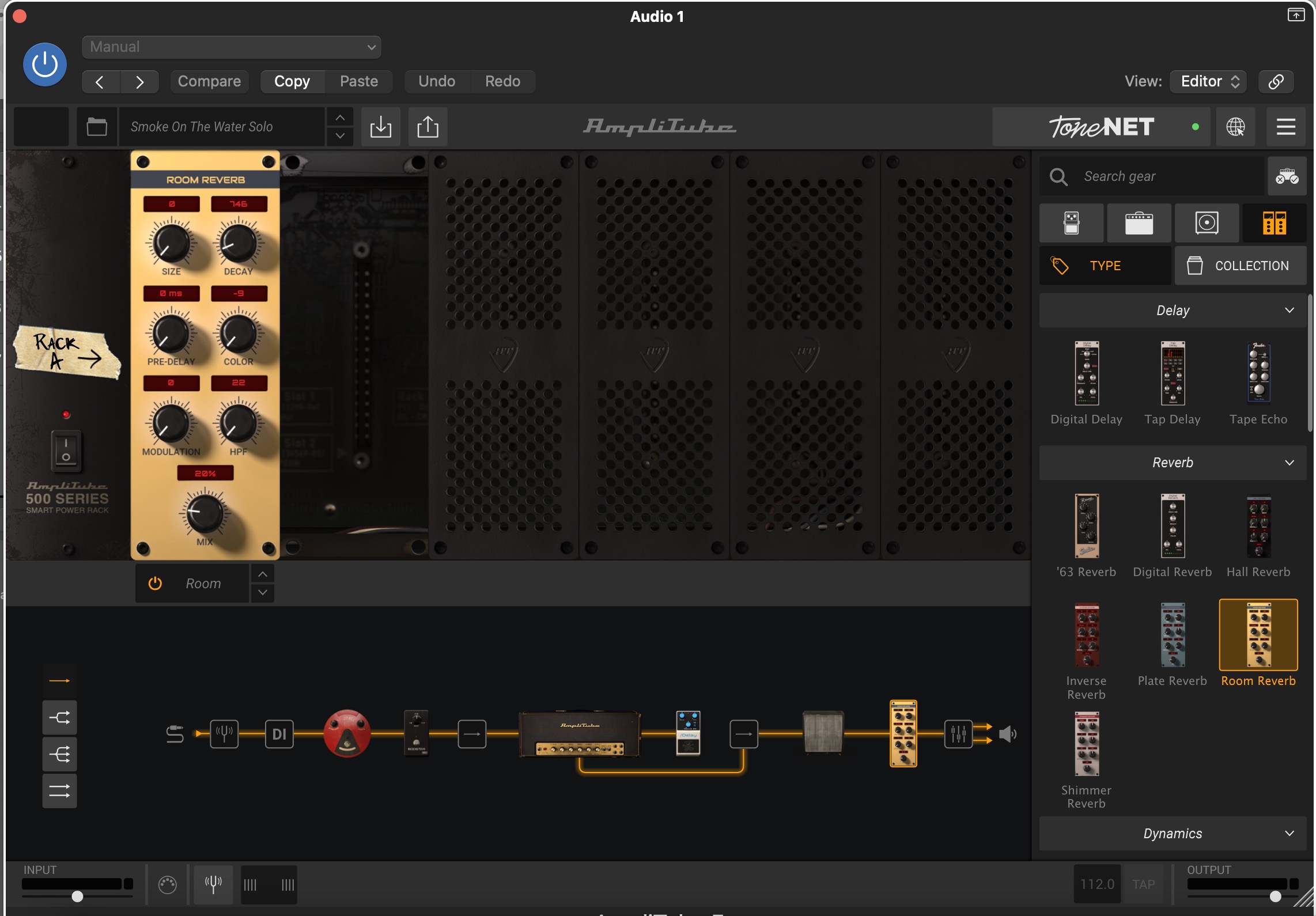Click the Room Reverb MIX knob

(204, 513)
